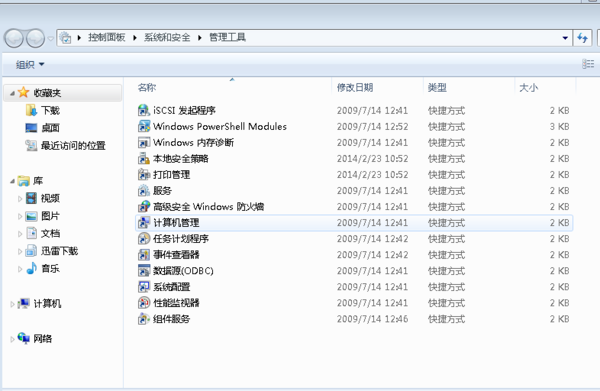The height and width of the screenshot is (391, 600).
Task: Go back with the Back arrow button
Action: [14, 38]
